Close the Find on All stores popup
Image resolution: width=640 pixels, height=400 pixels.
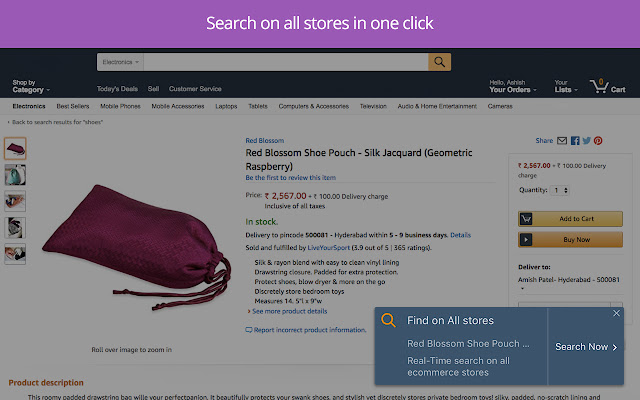coord(616,314)
